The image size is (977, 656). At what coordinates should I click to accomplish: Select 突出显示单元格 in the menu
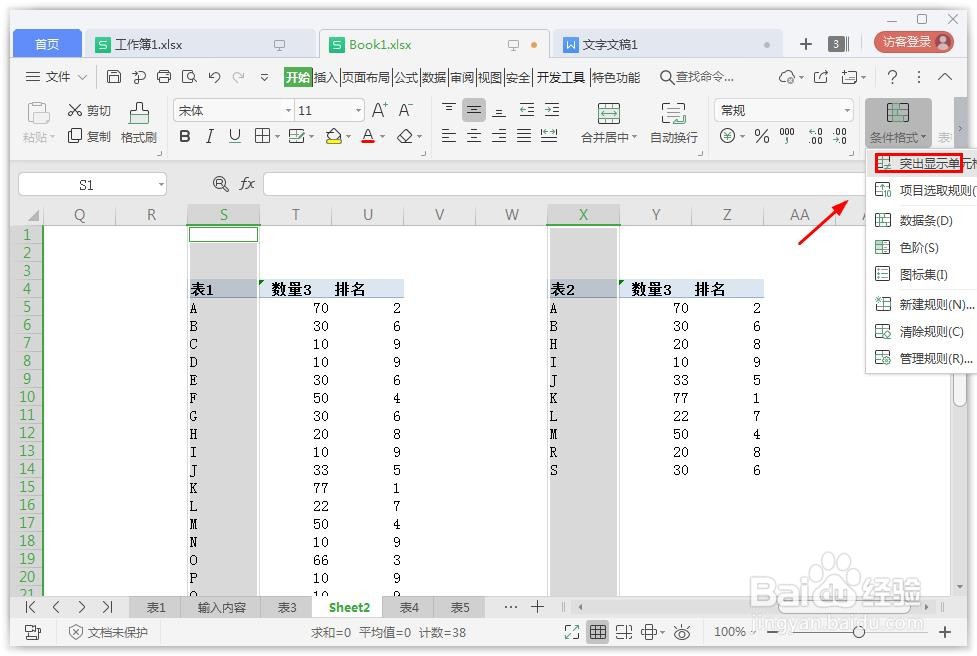[928, 163]
